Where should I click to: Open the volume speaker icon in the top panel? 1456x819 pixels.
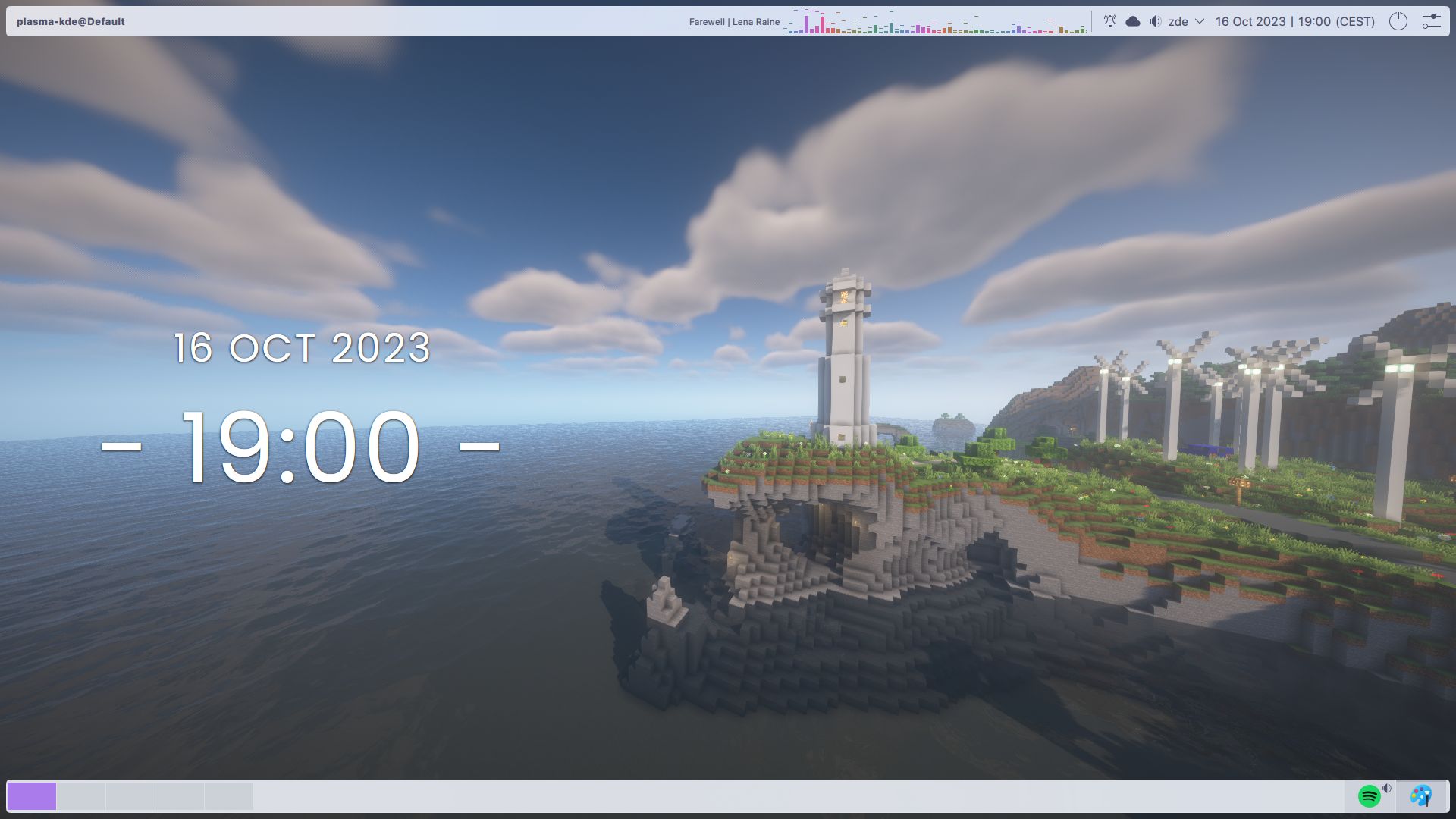(1155, 21)
